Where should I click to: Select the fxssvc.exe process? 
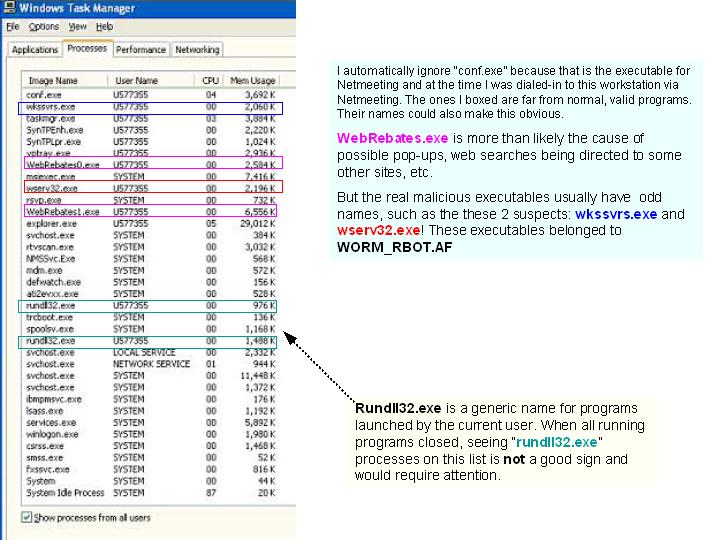(x=151, y=470)
